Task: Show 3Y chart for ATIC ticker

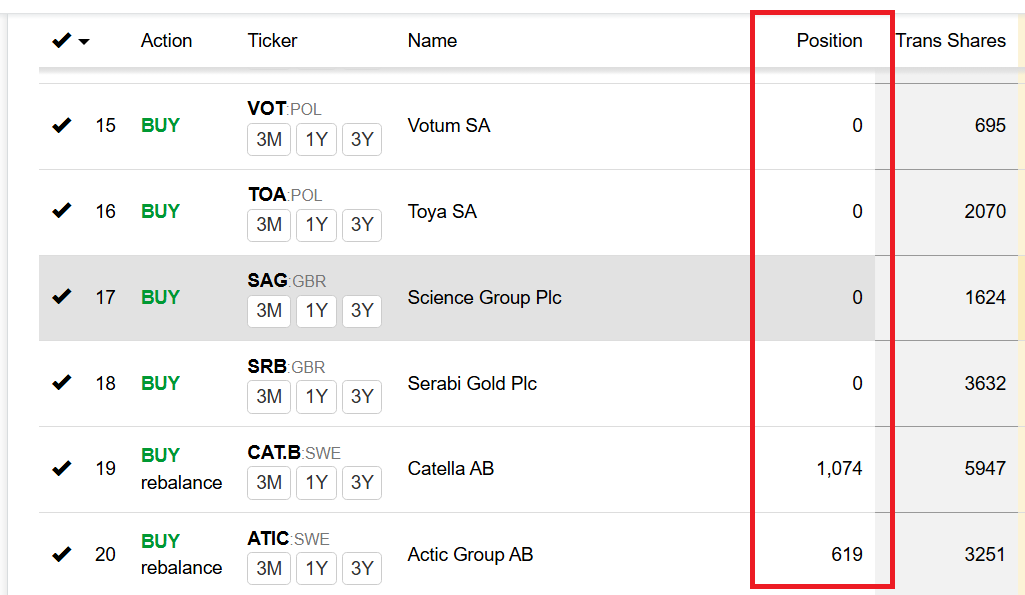Action: pos(362,568)
